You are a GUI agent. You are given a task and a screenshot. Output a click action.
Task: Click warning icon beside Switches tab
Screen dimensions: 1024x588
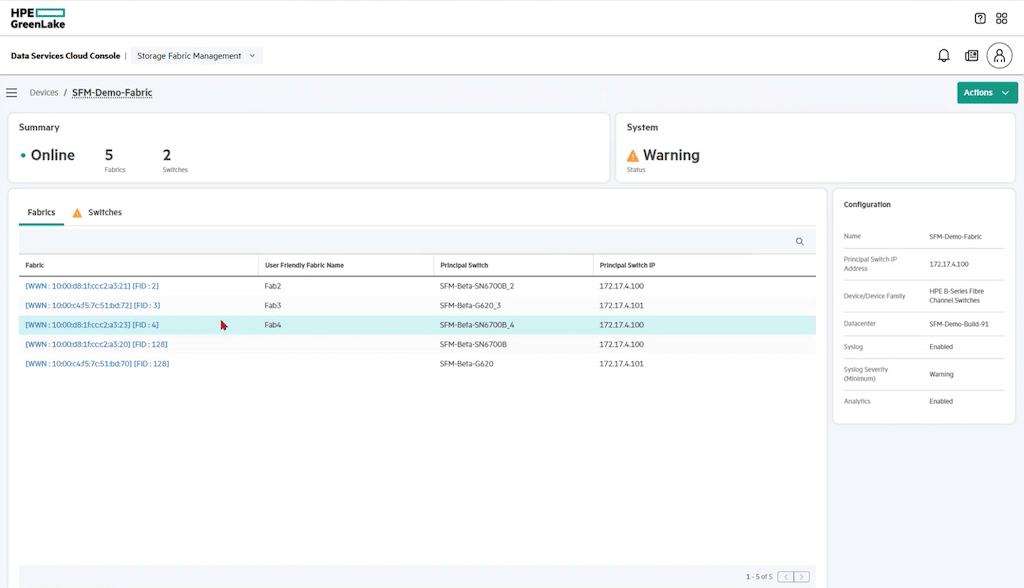coord(77,212)
